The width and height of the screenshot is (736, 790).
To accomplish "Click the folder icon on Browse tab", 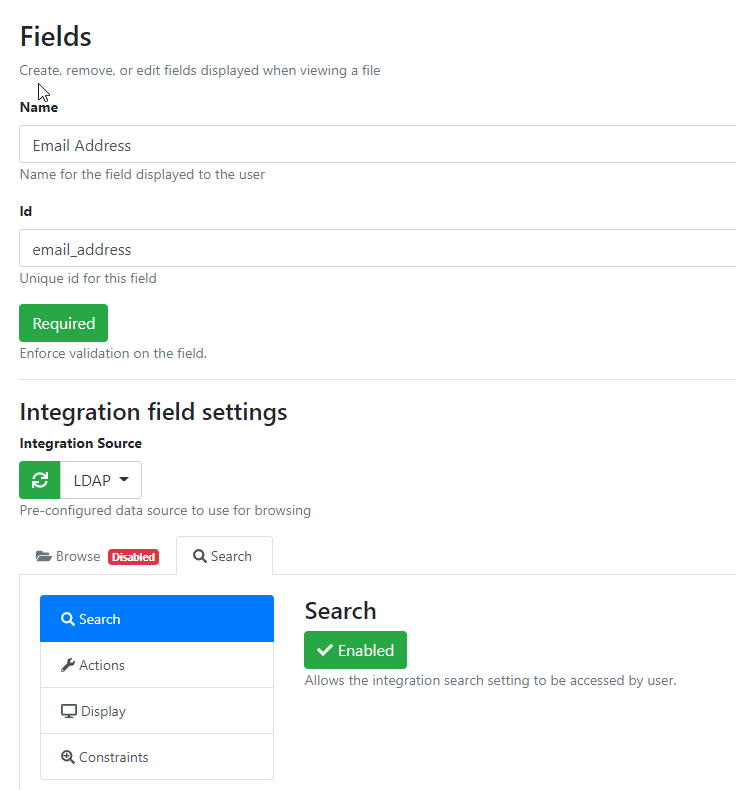I will click(43, 556).
